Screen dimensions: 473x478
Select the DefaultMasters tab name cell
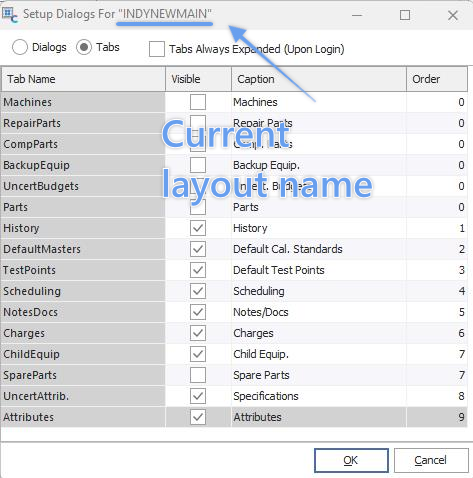point(83,249)
